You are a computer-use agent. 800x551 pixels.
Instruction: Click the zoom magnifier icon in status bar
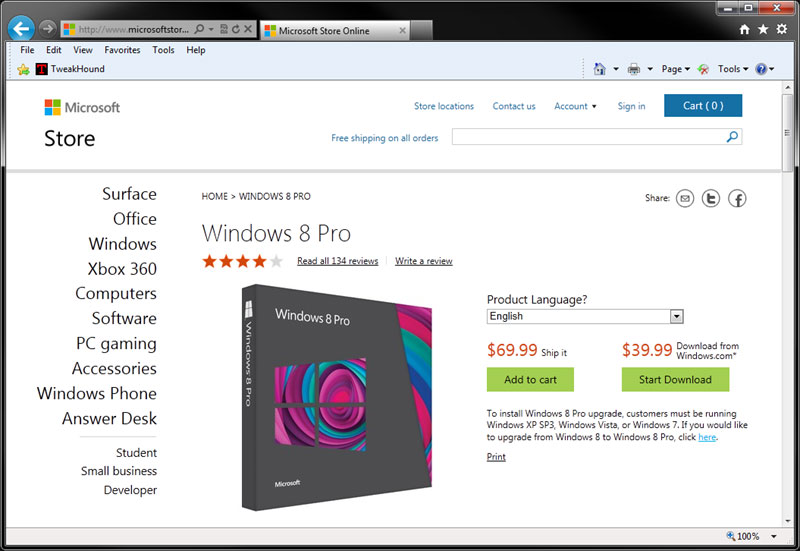coord(731,536)
